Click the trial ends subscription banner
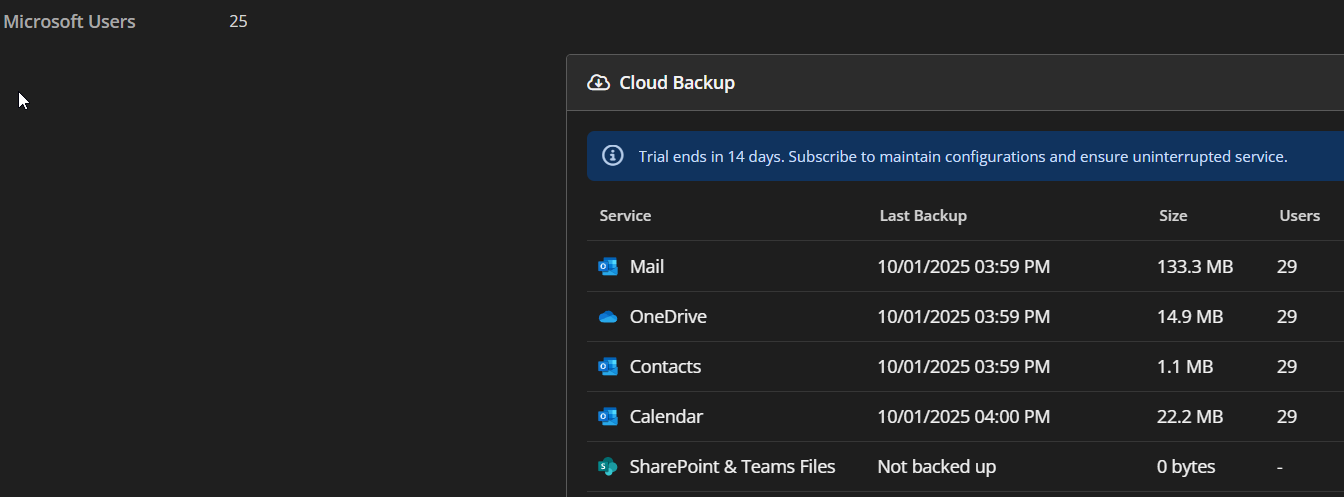Viewport: 1344px width, 497px height. tap(962, 157)
